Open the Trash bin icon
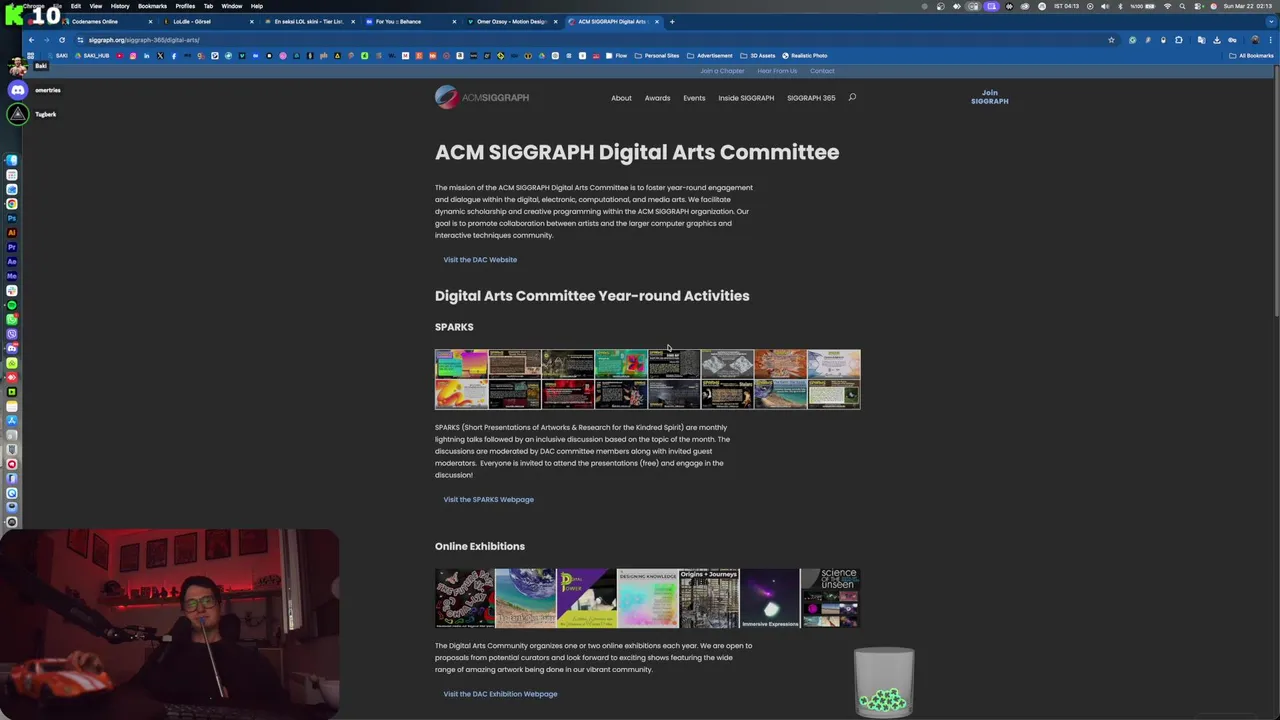This screenshot has width=1280, height=720. pyautogui.click(x=884, y=683)
